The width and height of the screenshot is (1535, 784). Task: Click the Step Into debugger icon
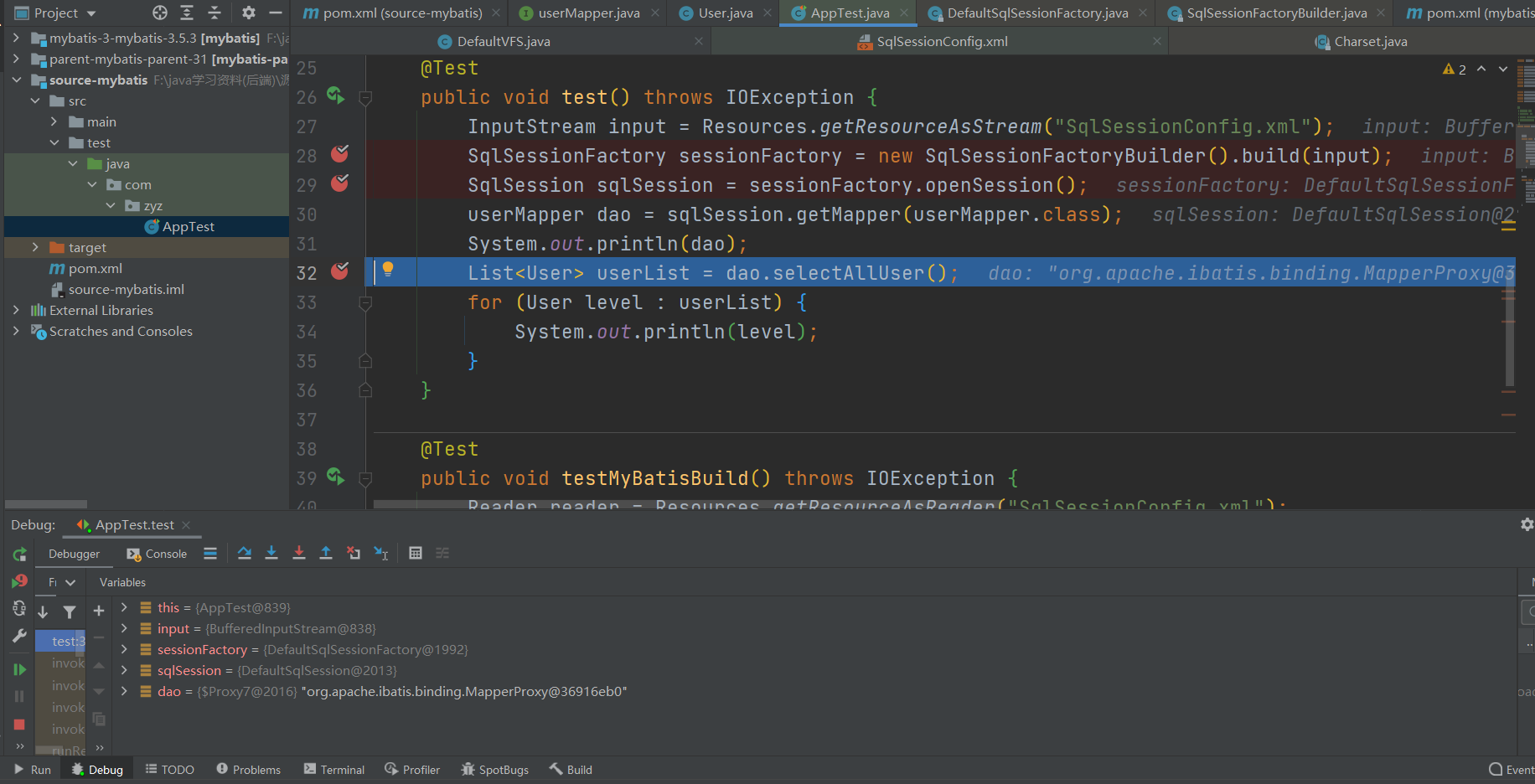[x=271, y=553]
